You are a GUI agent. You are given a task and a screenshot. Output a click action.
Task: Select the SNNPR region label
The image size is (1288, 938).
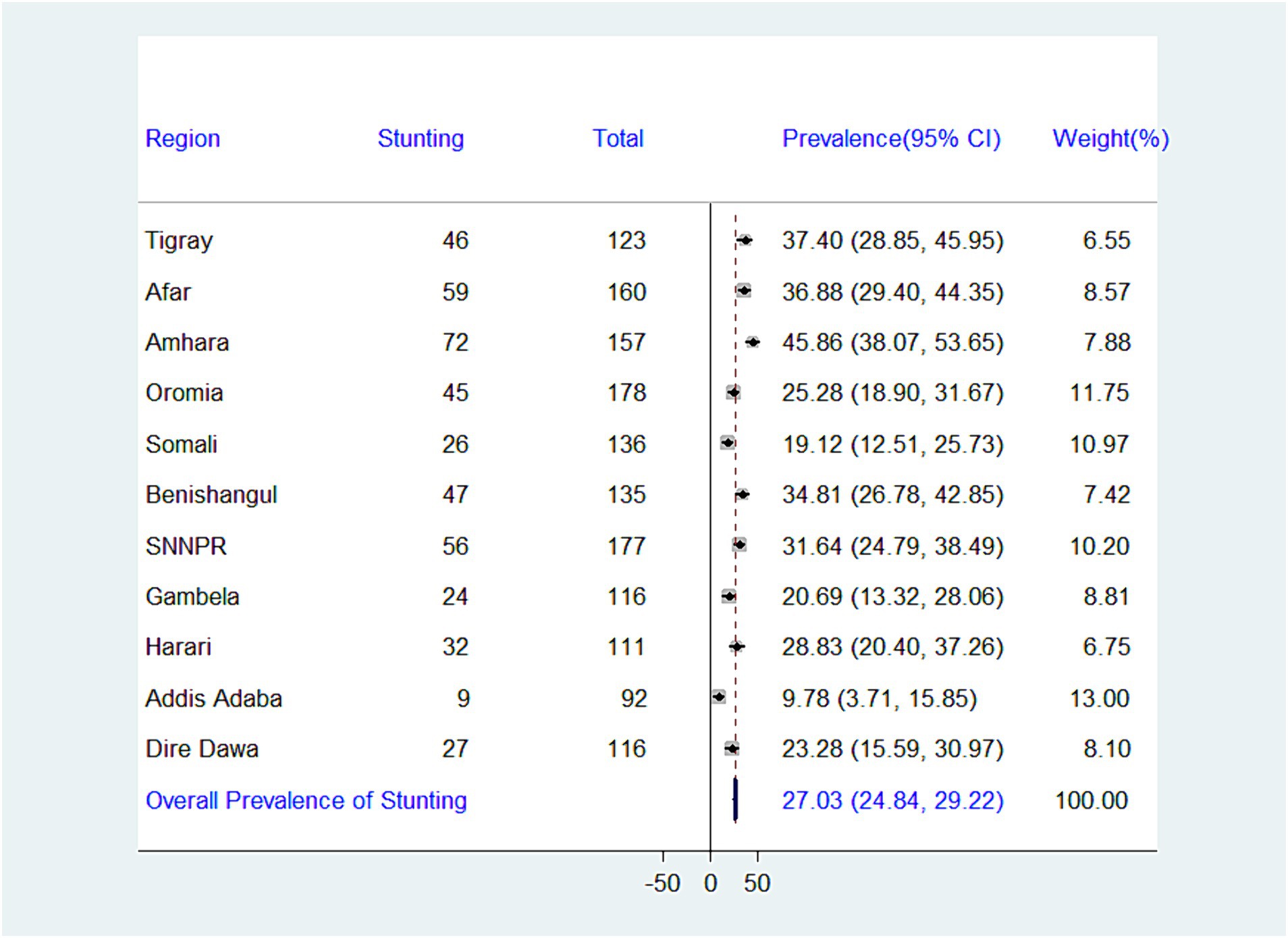(x=186, y=546)
